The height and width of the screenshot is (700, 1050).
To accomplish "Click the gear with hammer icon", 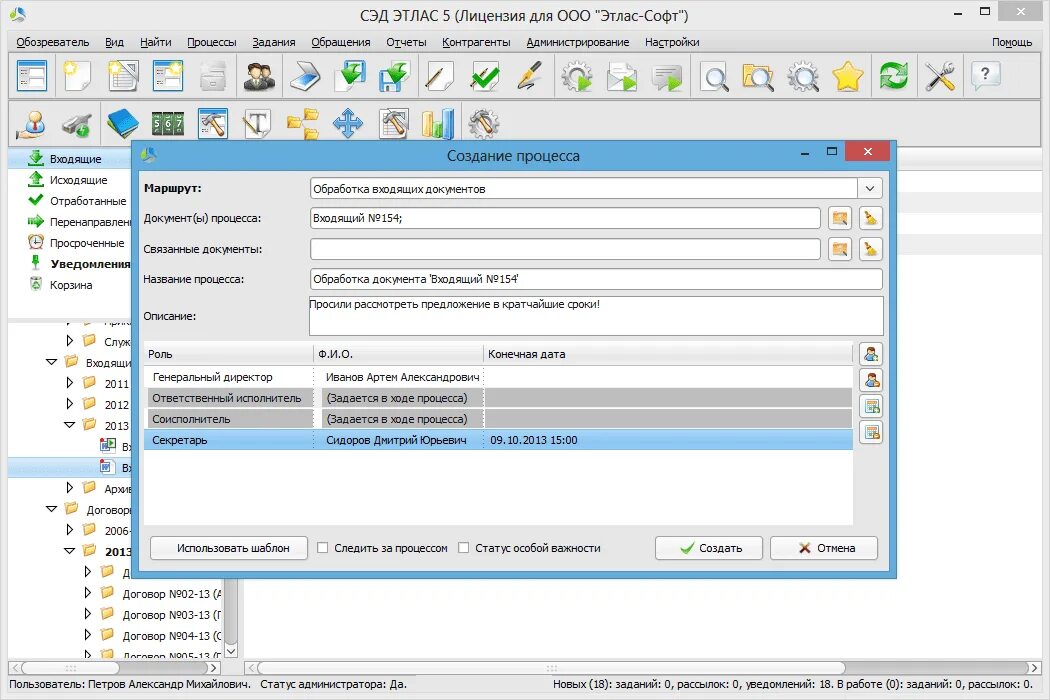I will 483,123.
